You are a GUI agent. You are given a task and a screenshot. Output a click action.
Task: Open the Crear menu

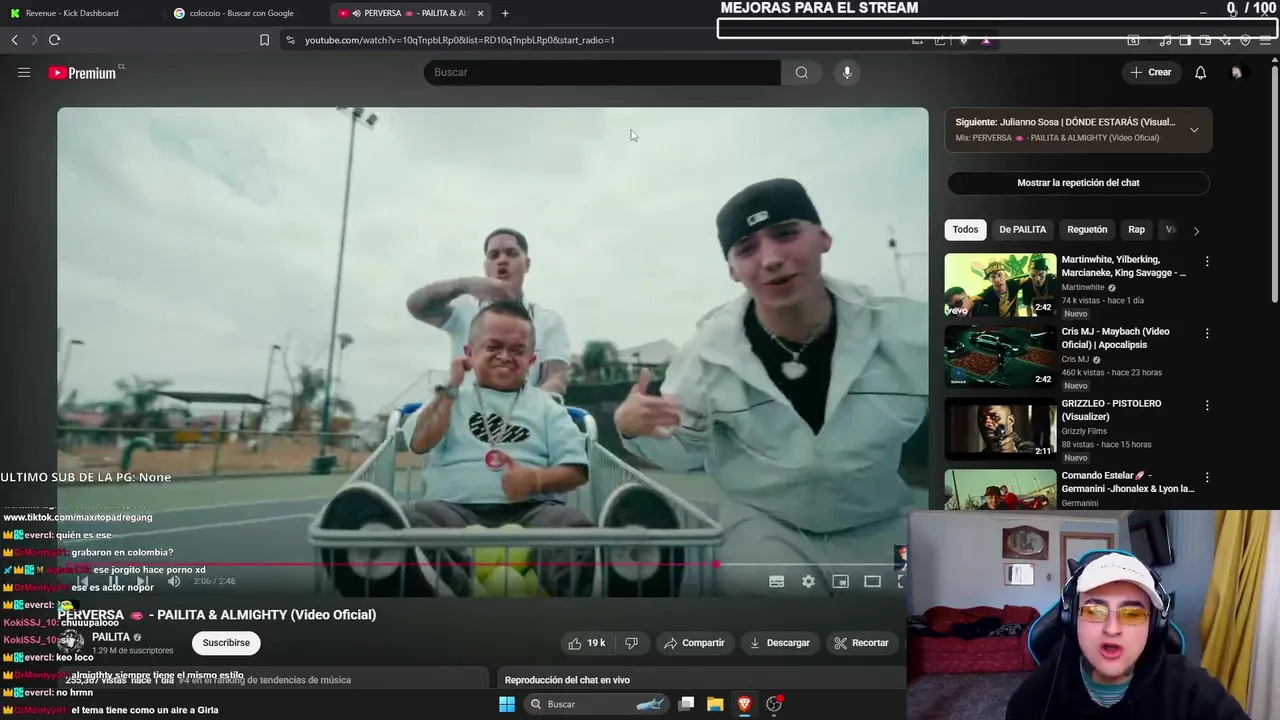pos(1151,72)
